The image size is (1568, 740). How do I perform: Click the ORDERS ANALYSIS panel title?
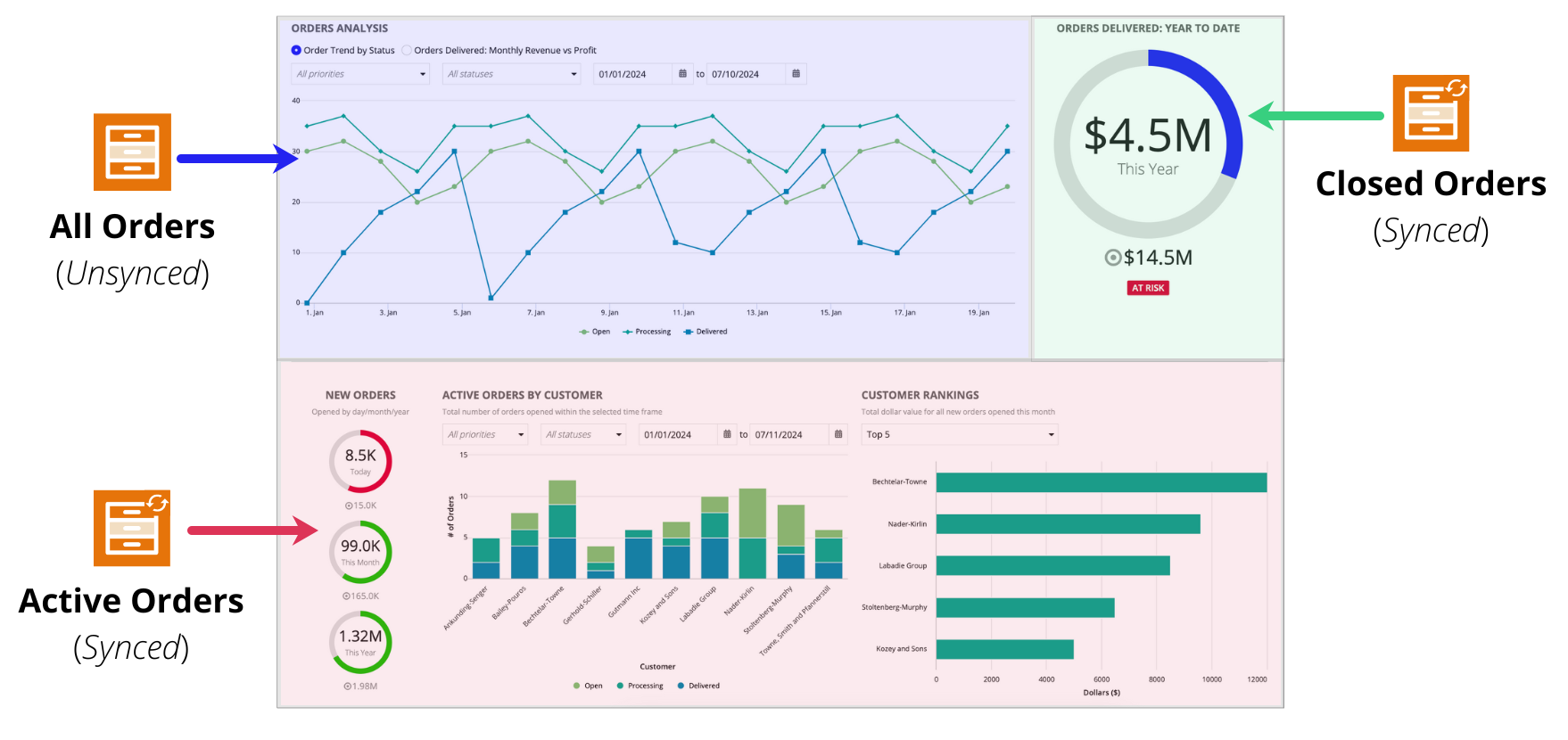click(x=340, y=29)
